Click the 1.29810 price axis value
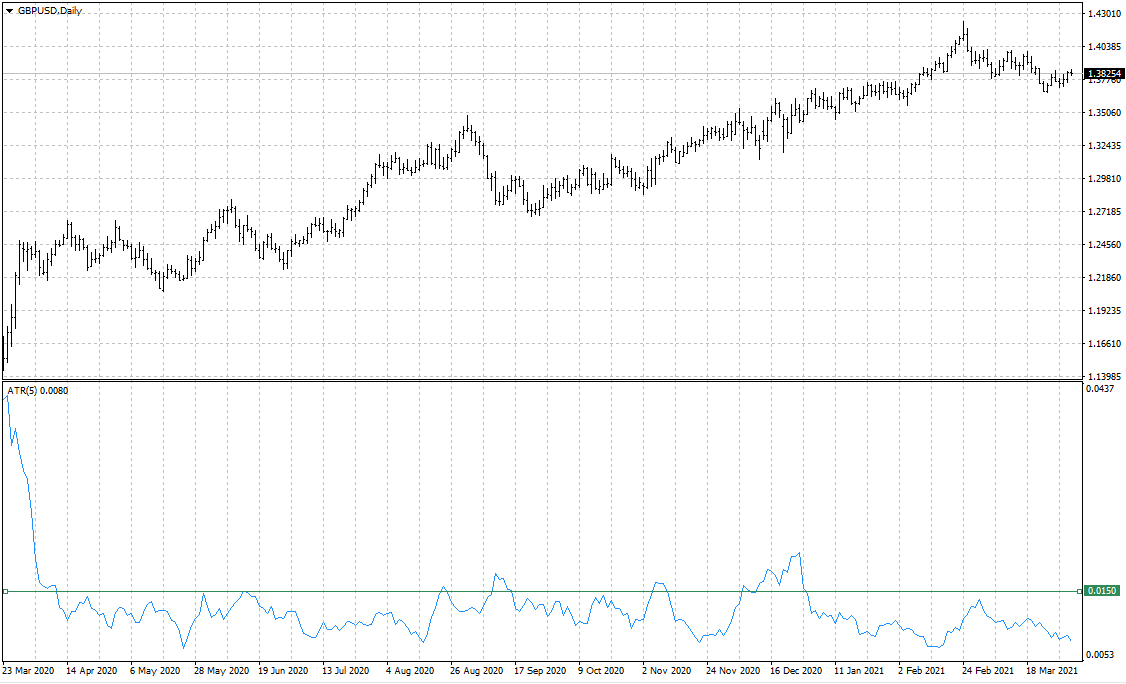 coord(1104,179)
